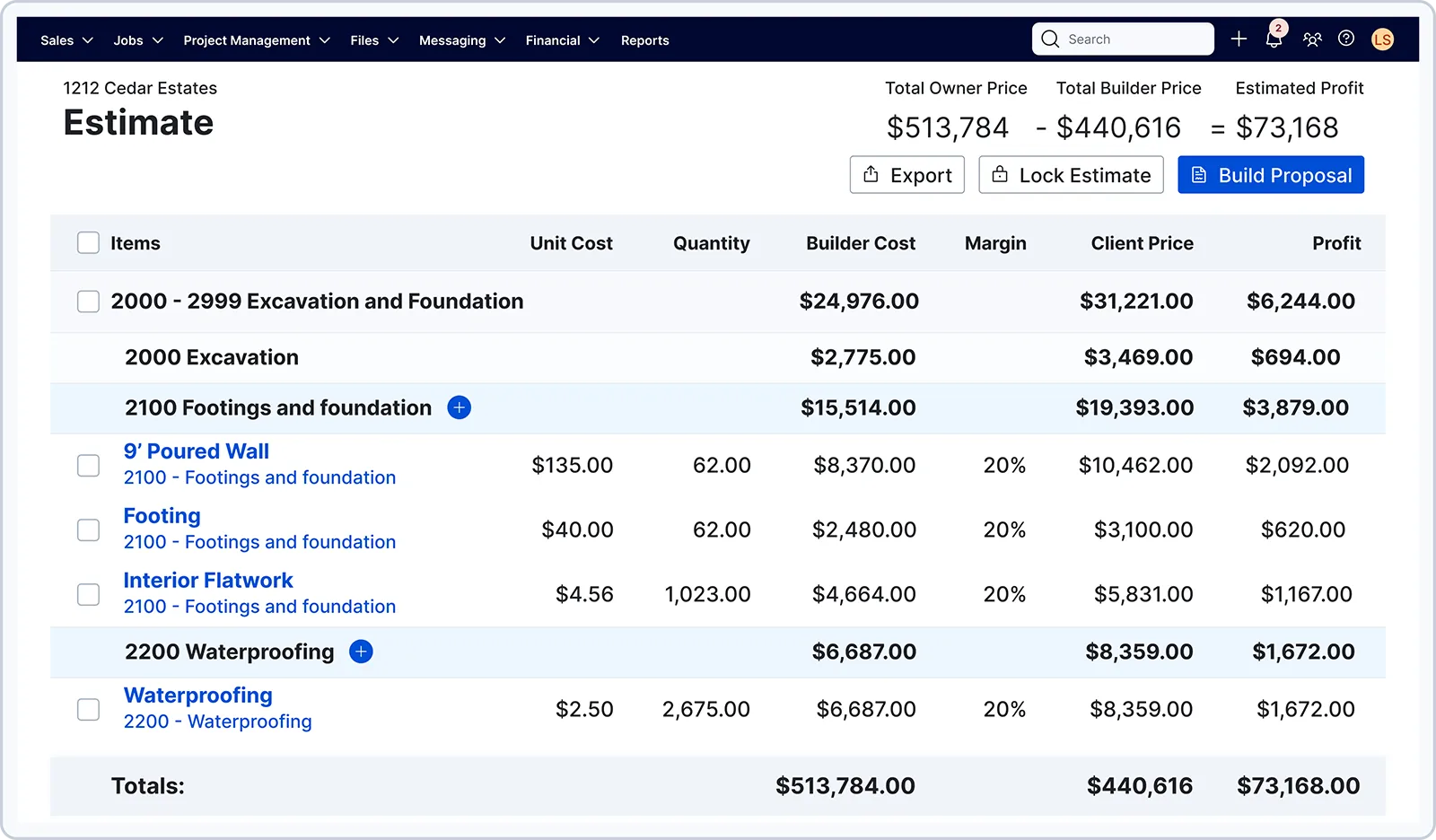Image resolution: width=1436 pixels, height=840 pixels.
Task: Toggle the select-all Items checkbox
Action: (x=88, y=243)
